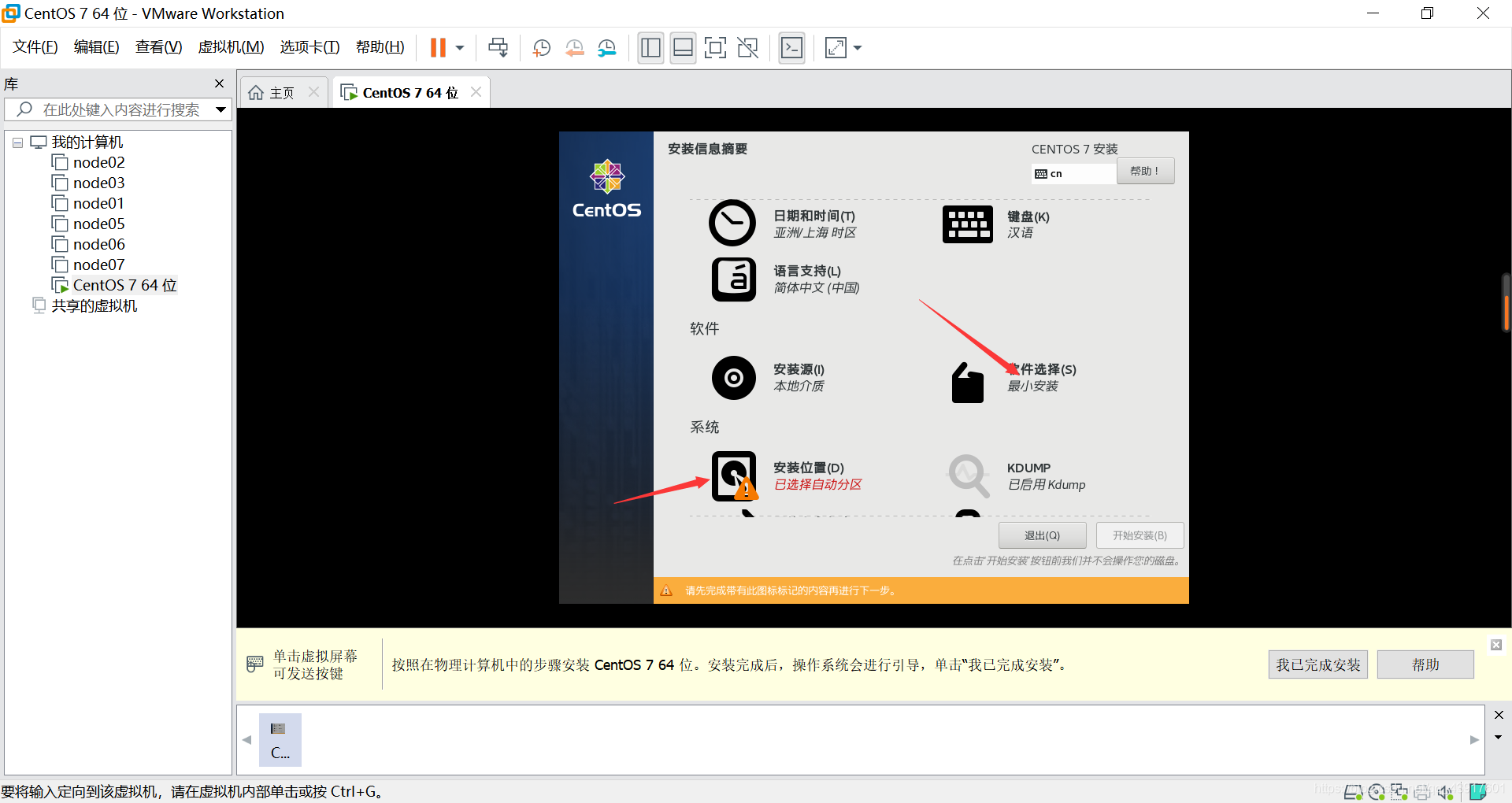1512x803 pixels.
Task: Open 日期和时间(T) clock icon
Action: (x=732, y=223)
